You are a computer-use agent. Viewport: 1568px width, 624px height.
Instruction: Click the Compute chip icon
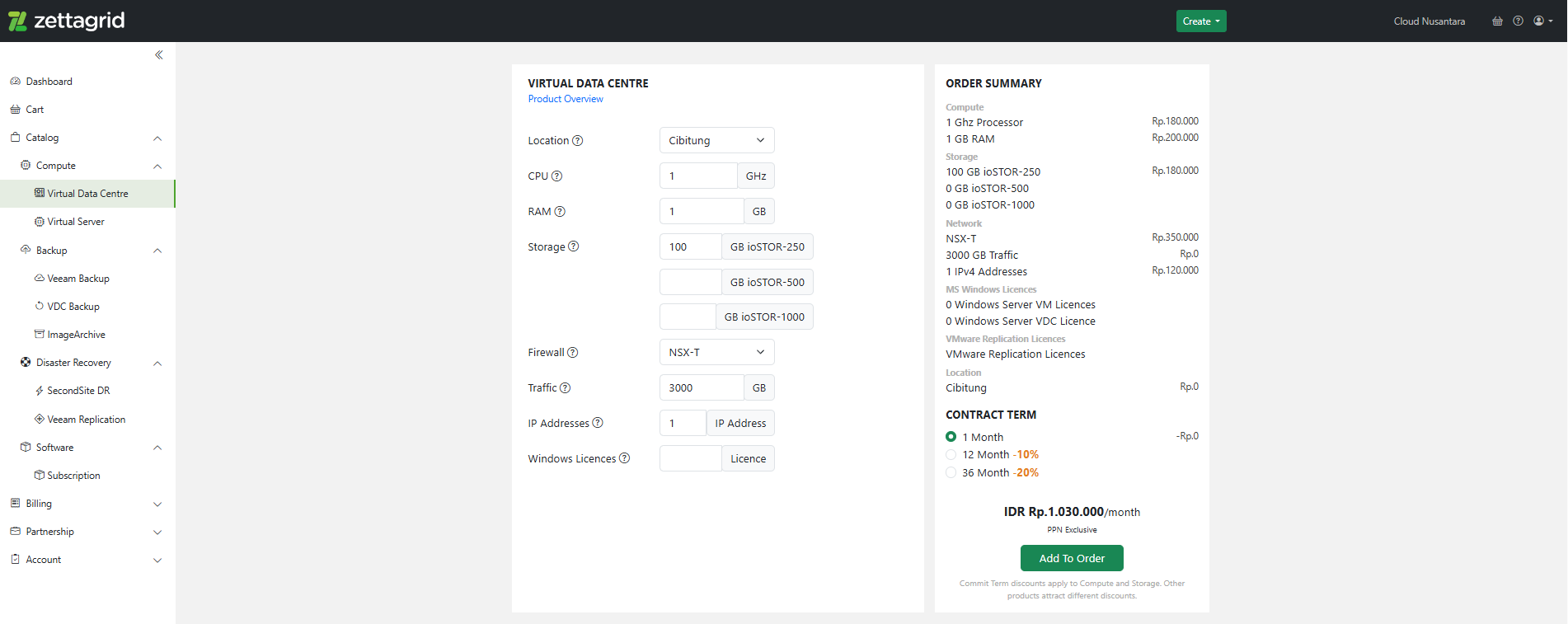[x=26, y=166]
